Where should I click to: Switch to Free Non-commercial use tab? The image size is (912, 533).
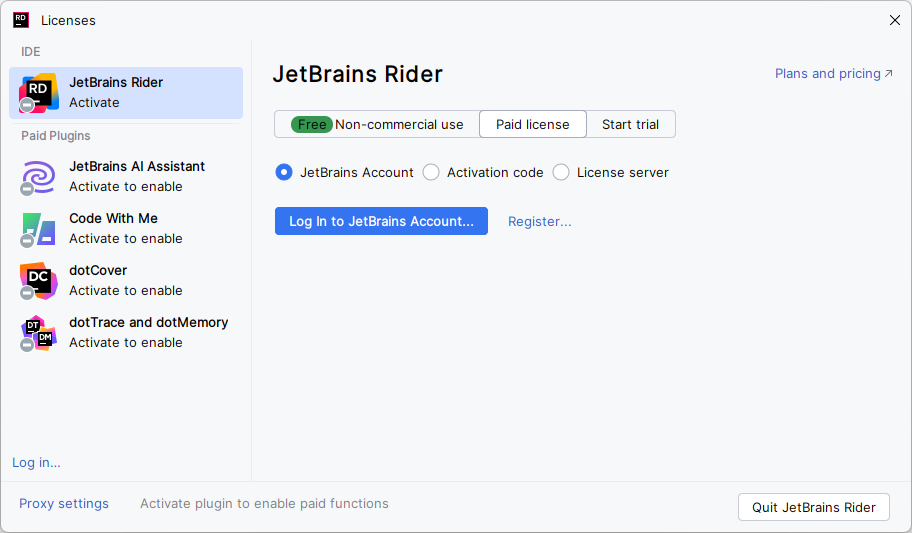(377, 124)
